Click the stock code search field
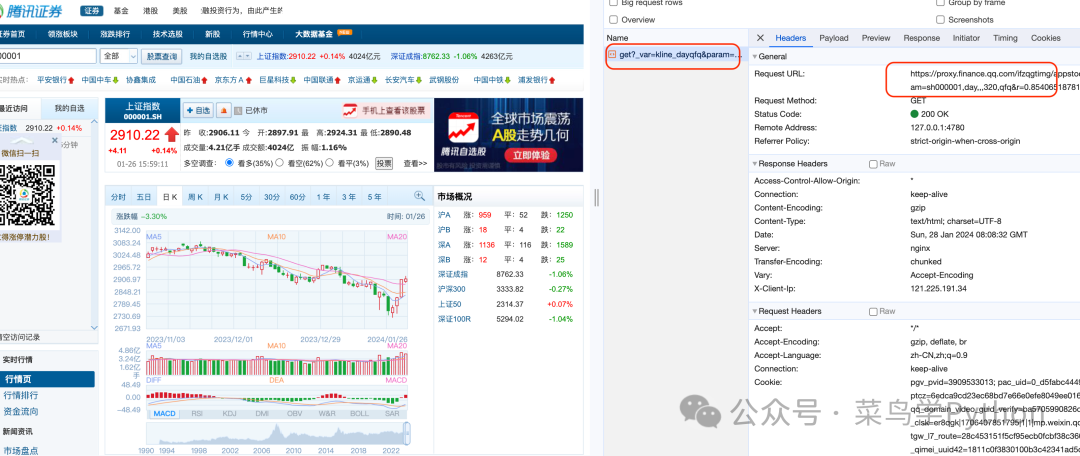The width and height of the screenshot is (1080, 456). (x=48, y=56)
